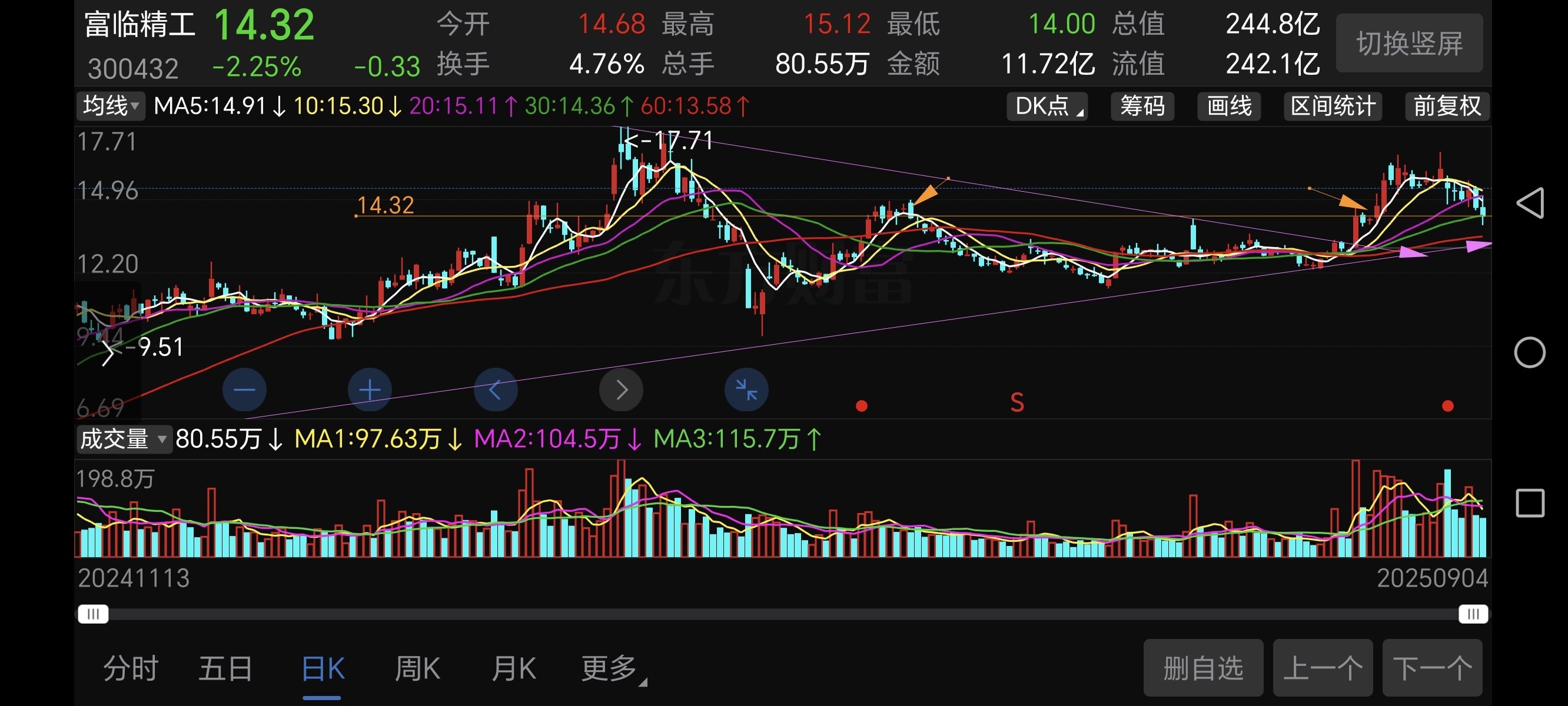Tap the end date 20250904

[x=1432, y=578]
